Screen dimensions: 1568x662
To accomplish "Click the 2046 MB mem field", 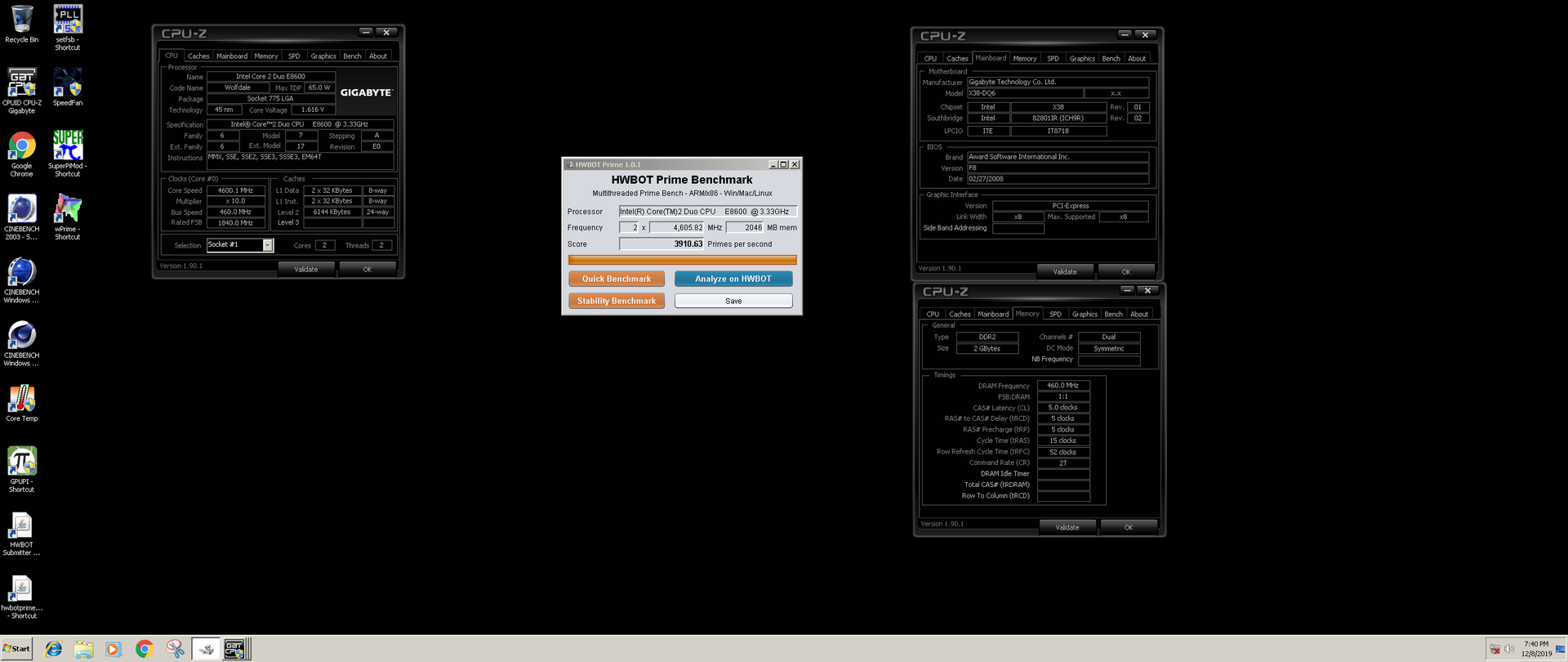I will (745, 228).
